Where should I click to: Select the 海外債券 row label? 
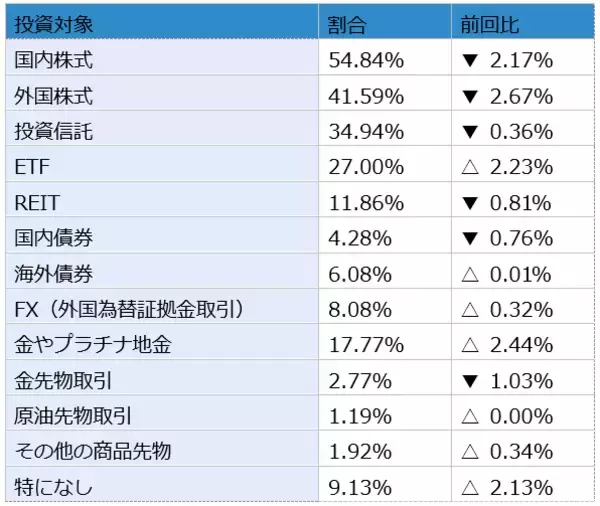(x=55, y=274)
